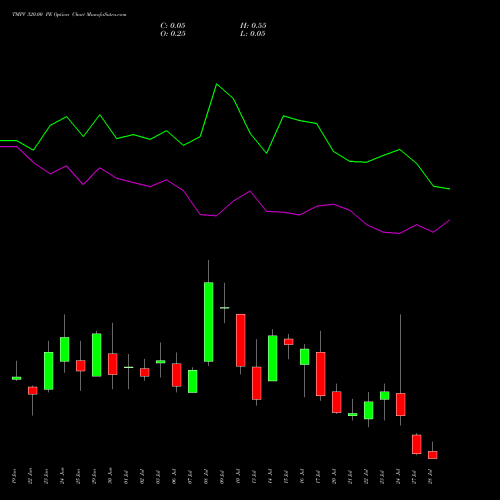Click the high value "H: 0.55"
Viewport: 500px width, 500px height.
tap(253, 26)
